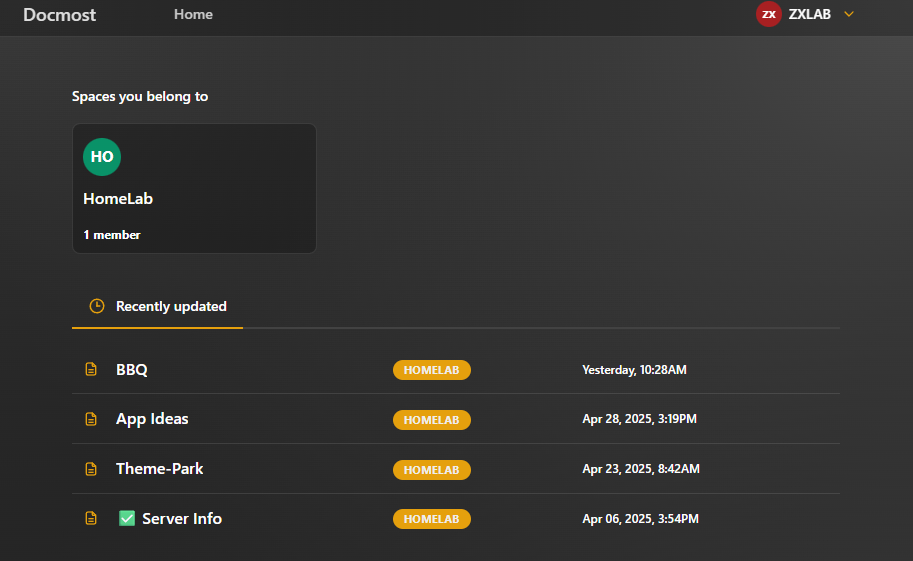Image resolution: width=913 pixels, height=561 pixels.
Task: Click the green HO space avatar
Action: (102, 157)
